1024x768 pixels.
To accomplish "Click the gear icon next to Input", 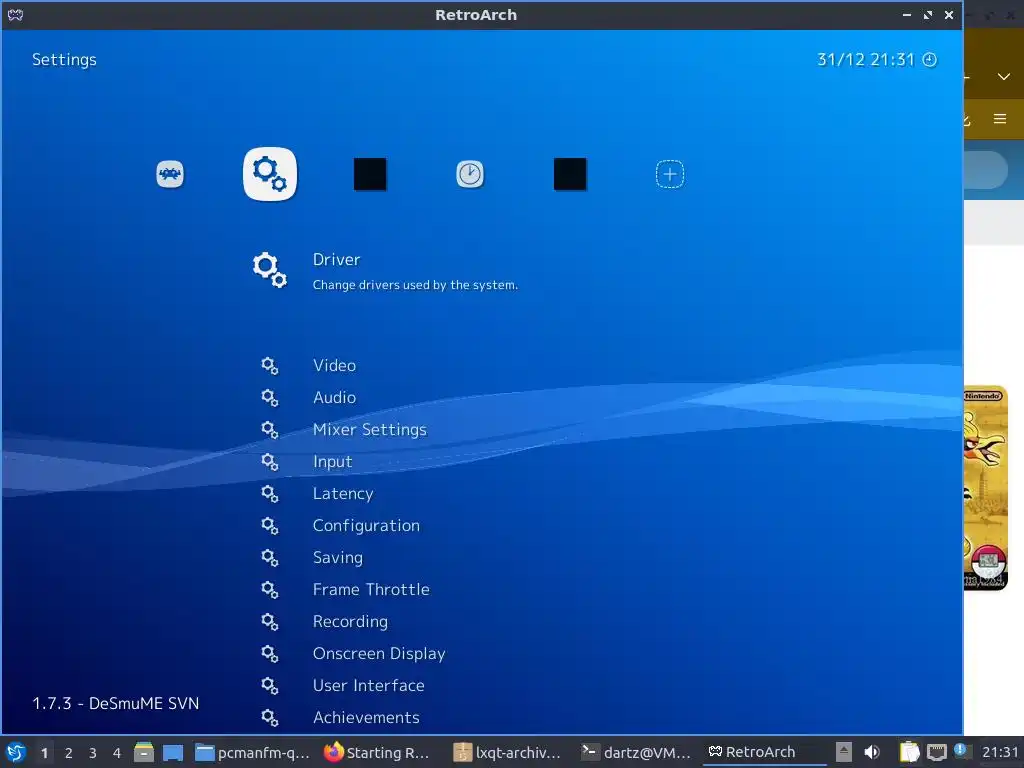I will point(270,462).
